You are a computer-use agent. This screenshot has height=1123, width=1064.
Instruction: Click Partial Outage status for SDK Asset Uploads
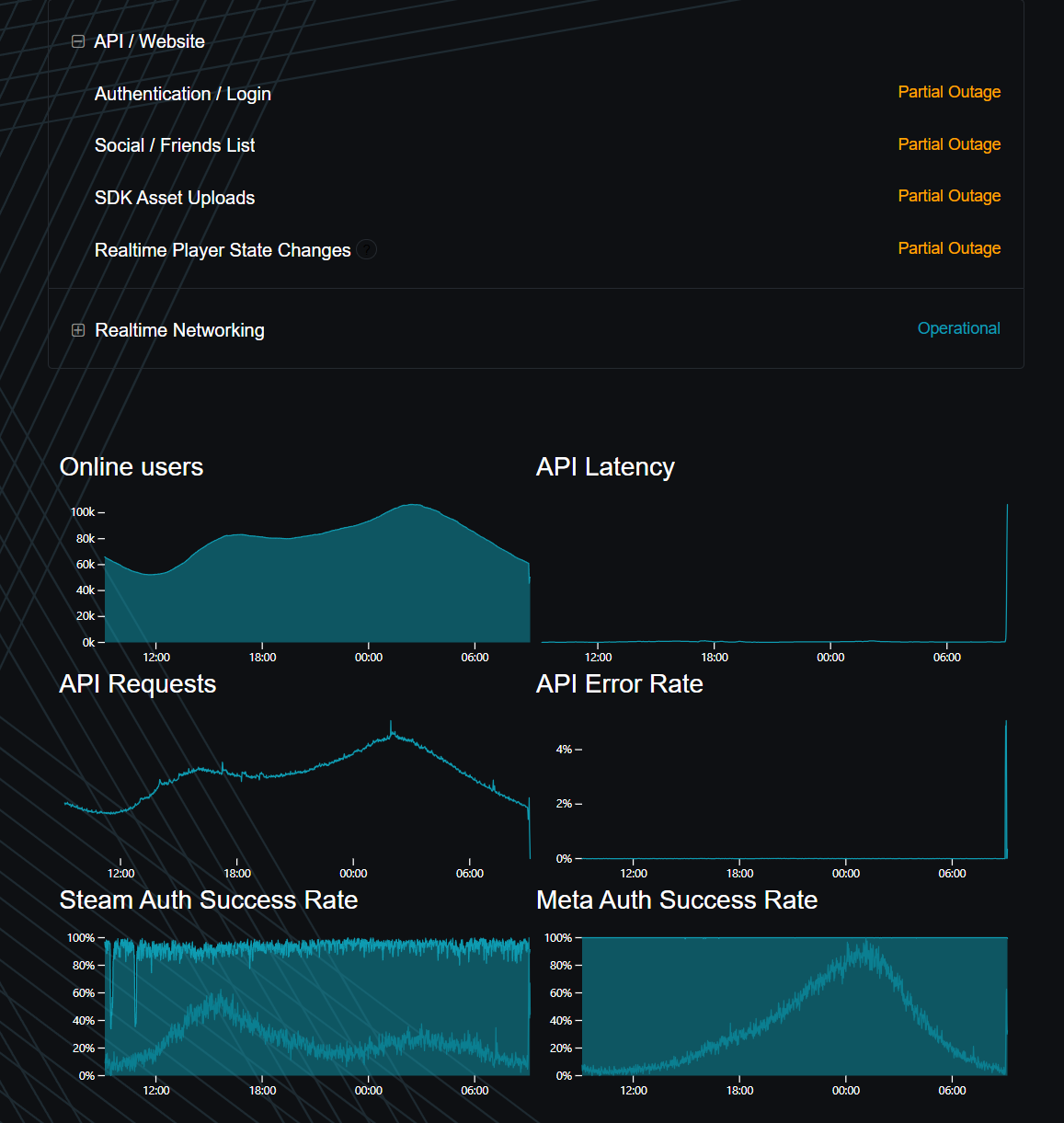[x=949, y=196]
